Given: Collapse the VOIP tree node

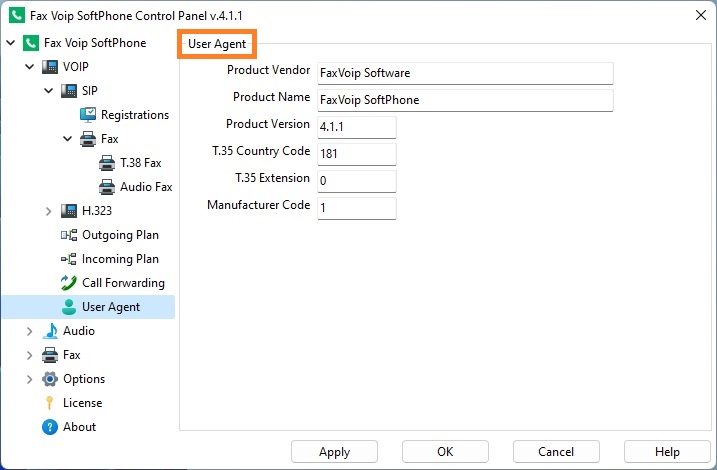Looking at the screenshot, I should [x=30, y=67].
